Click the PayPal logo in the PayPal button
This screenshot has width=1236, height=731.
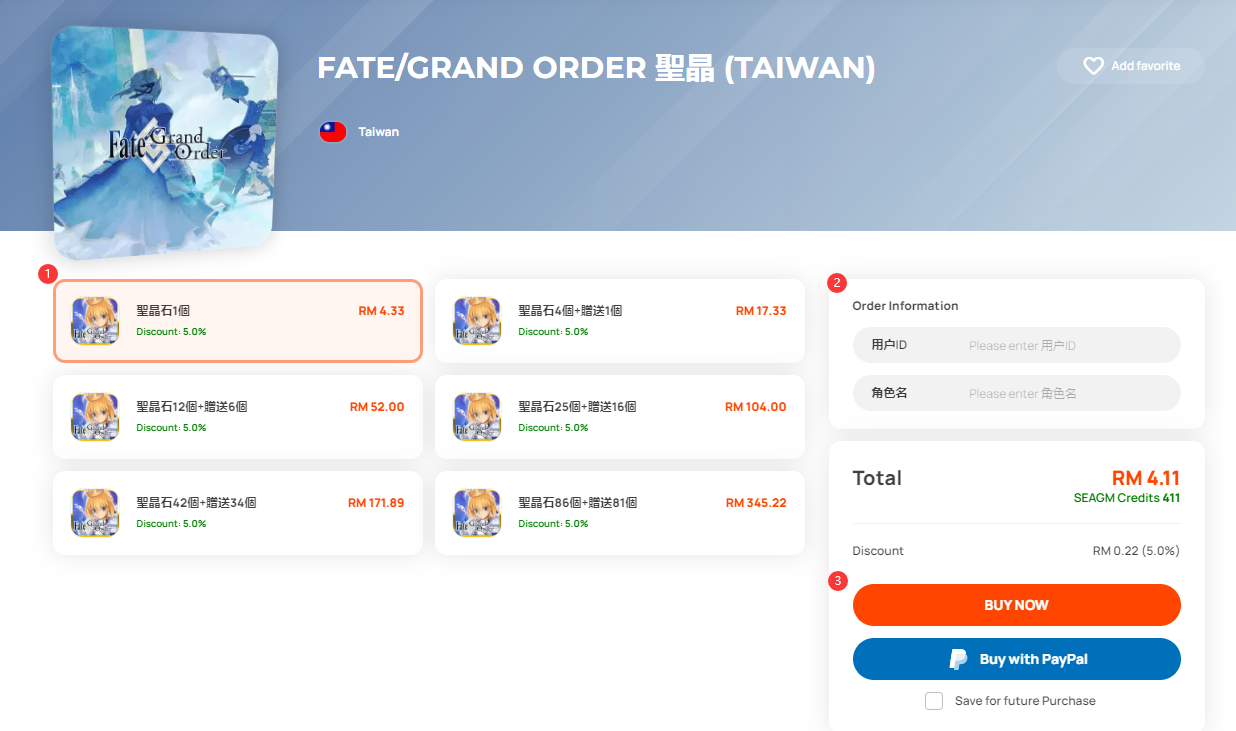[958, 659]
